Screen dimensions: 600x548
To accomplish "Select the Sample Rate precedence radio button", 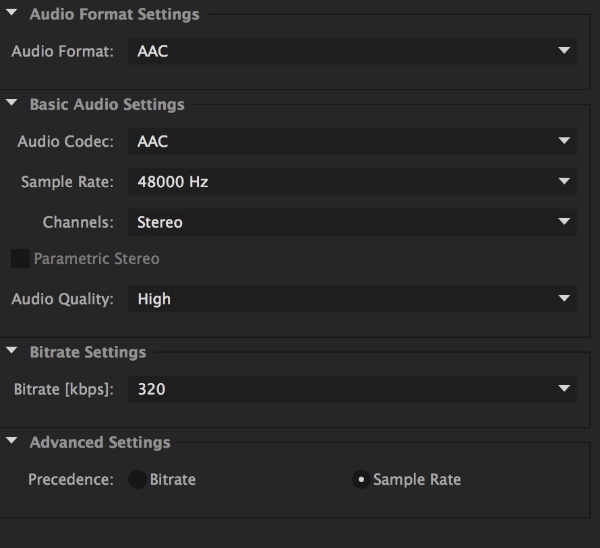I will (x=361, y=480).
